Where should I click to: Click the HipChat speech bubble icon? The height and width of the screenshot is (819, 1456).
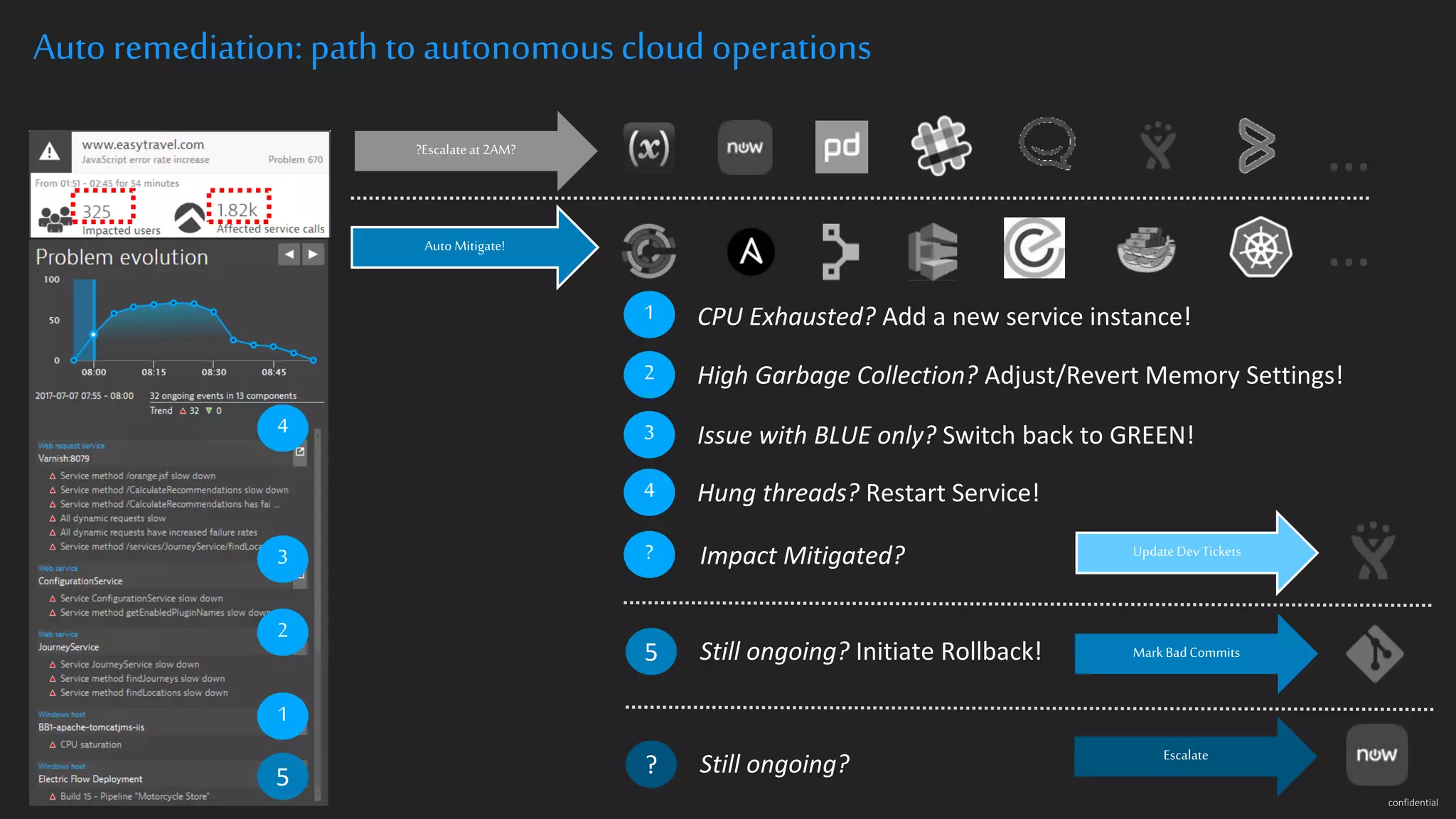click(1047, 144)
